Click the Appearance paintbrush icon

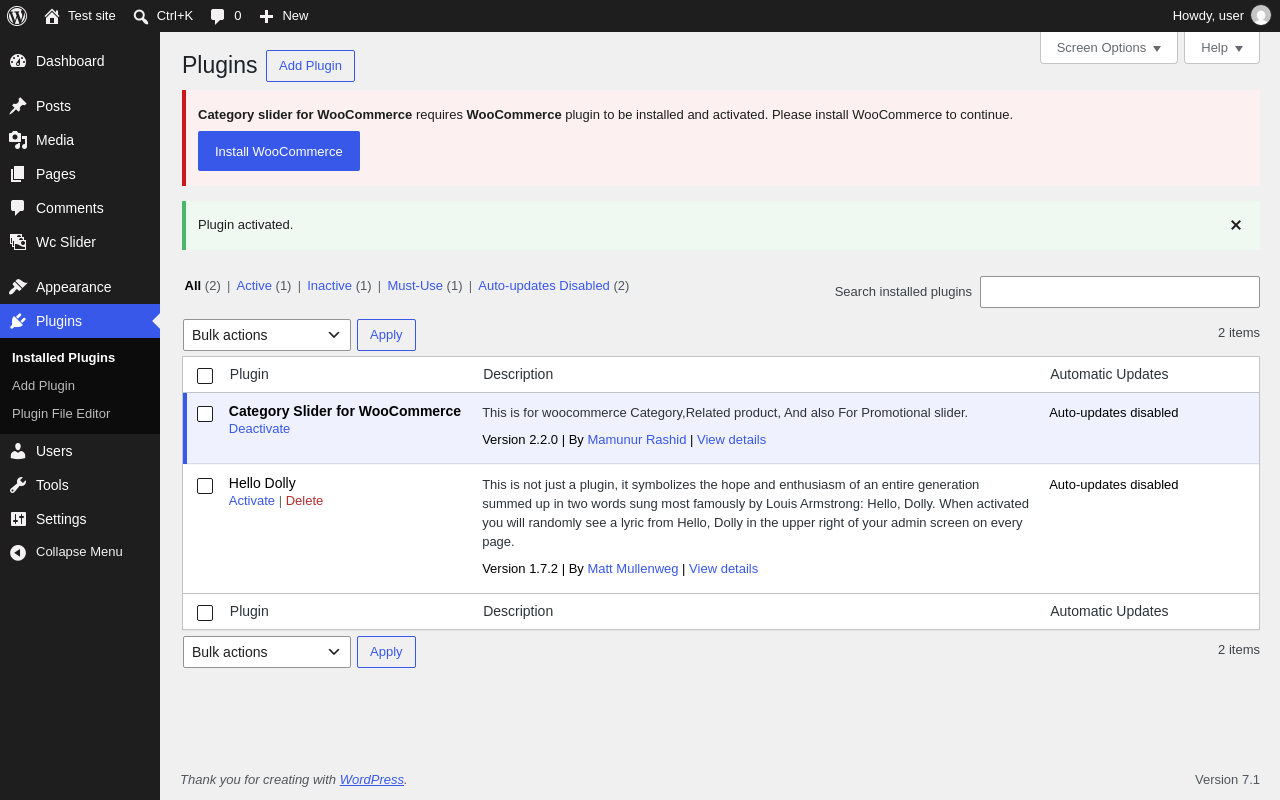[18, 287]
